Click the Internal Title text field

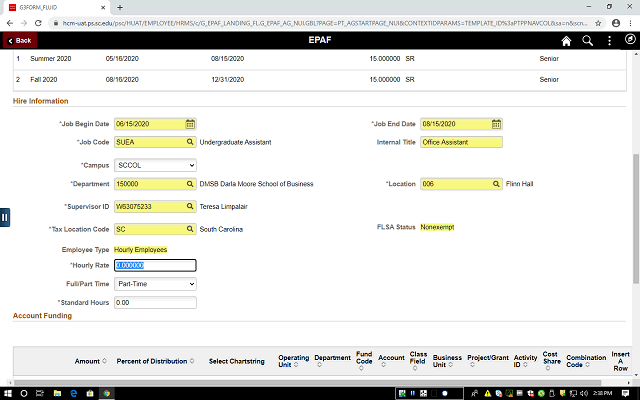461,143
